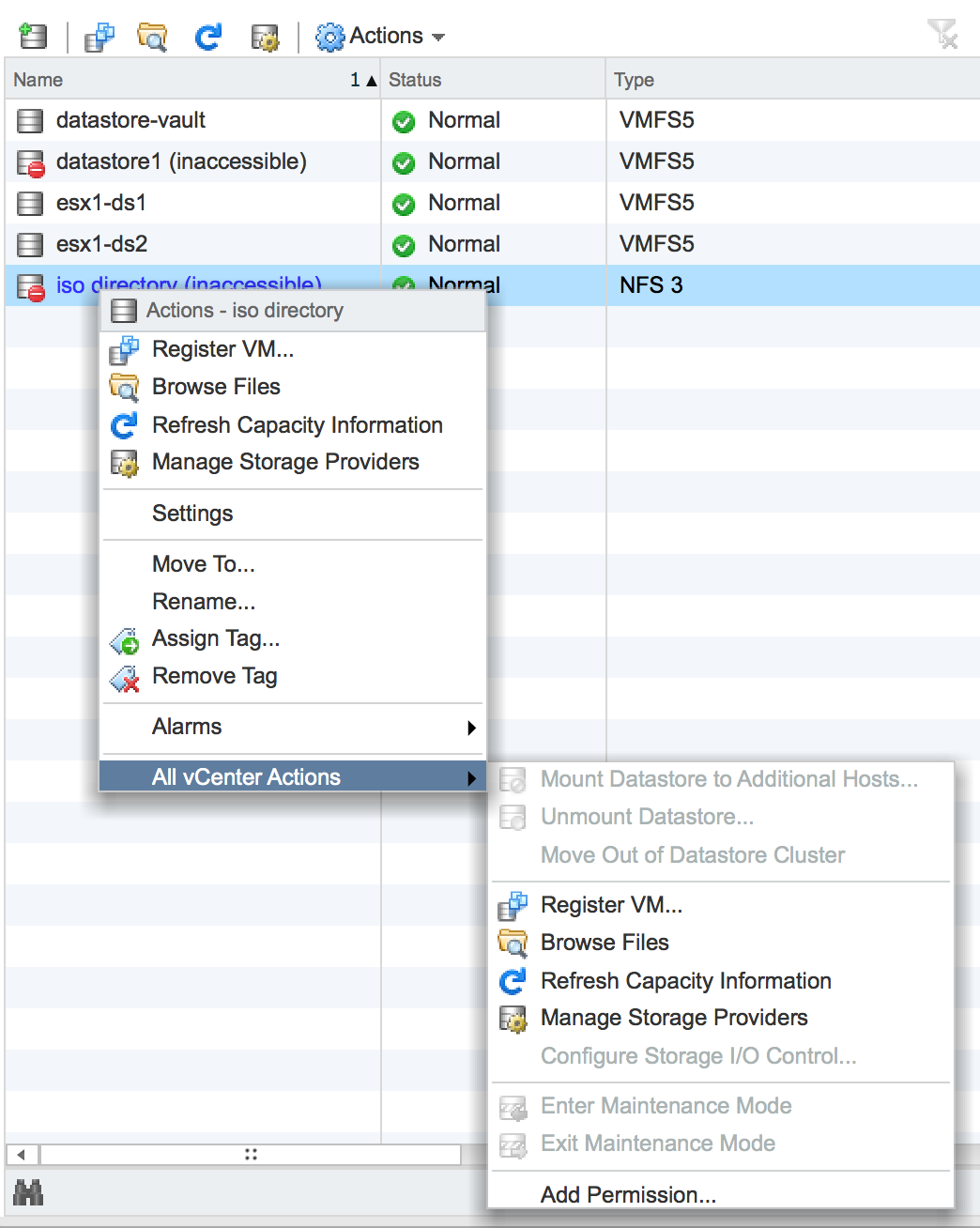This screenshot has width=980, height=1228.
Task: Sort by the Type column header
Action: click(793, 80)
